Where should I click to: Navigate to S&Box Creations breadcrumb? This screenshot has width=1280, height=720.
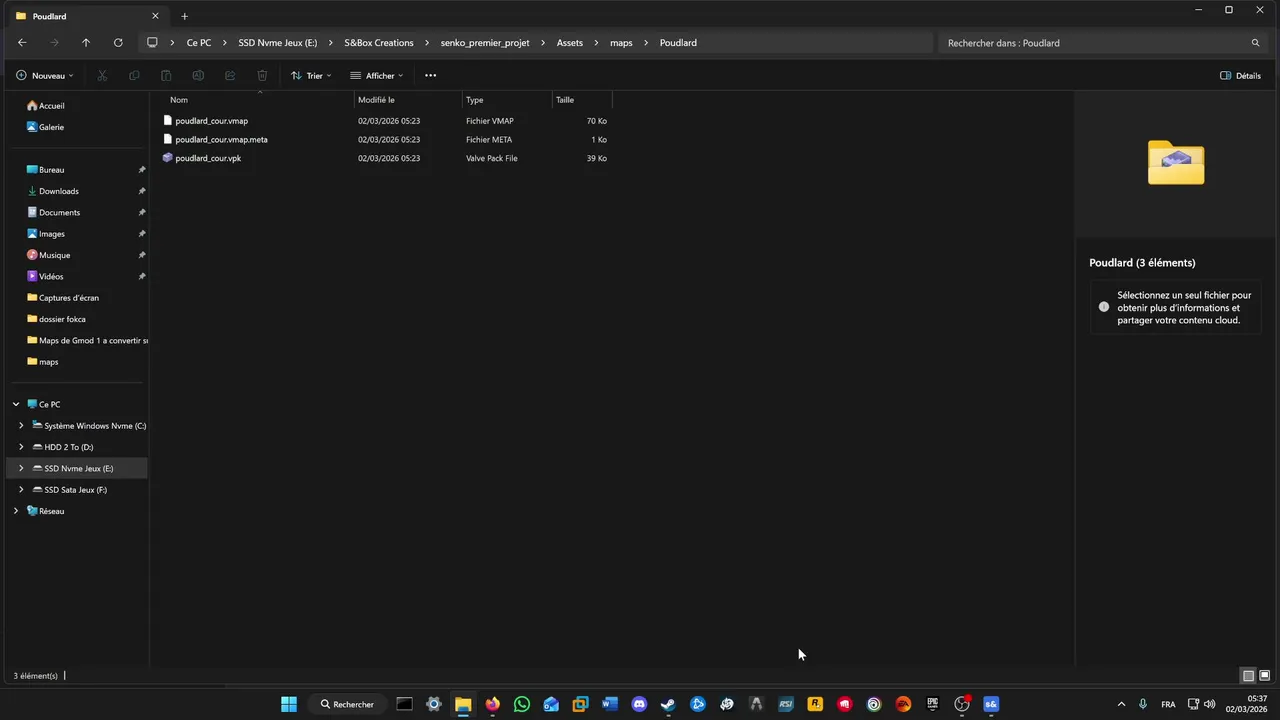click(379, 43)
